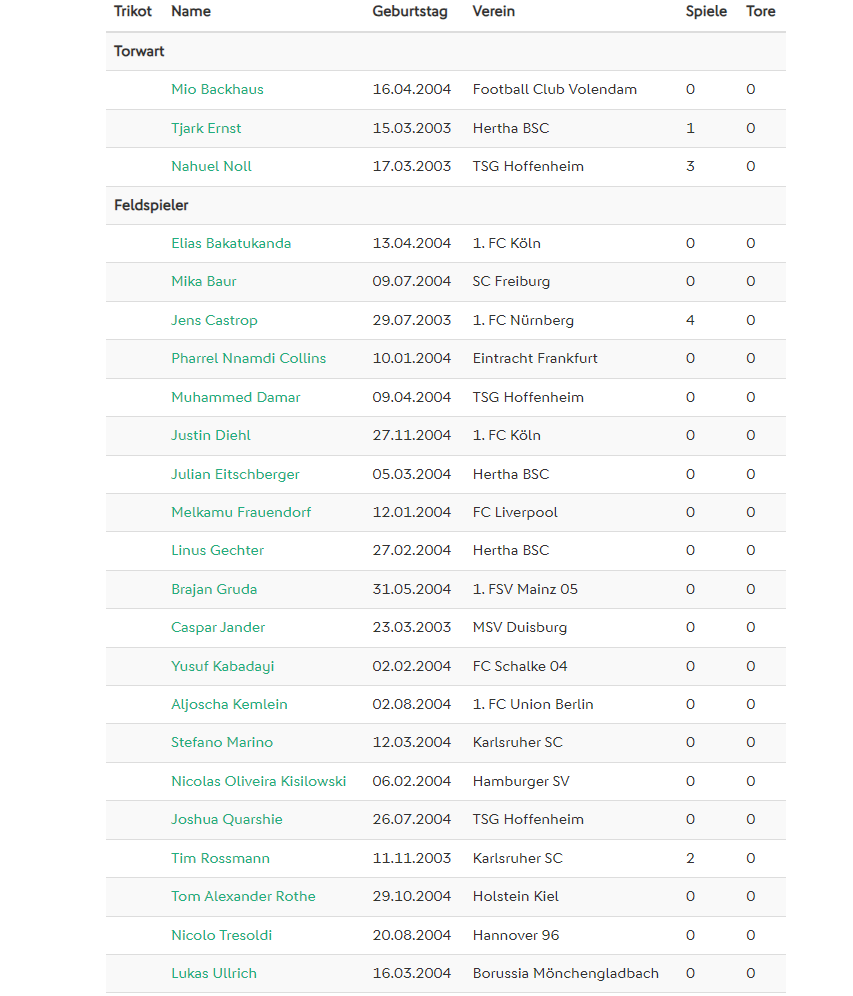853x996 pixels.
Task: Click club Eintracht Frankfurt
Action: tap(535, 358)
